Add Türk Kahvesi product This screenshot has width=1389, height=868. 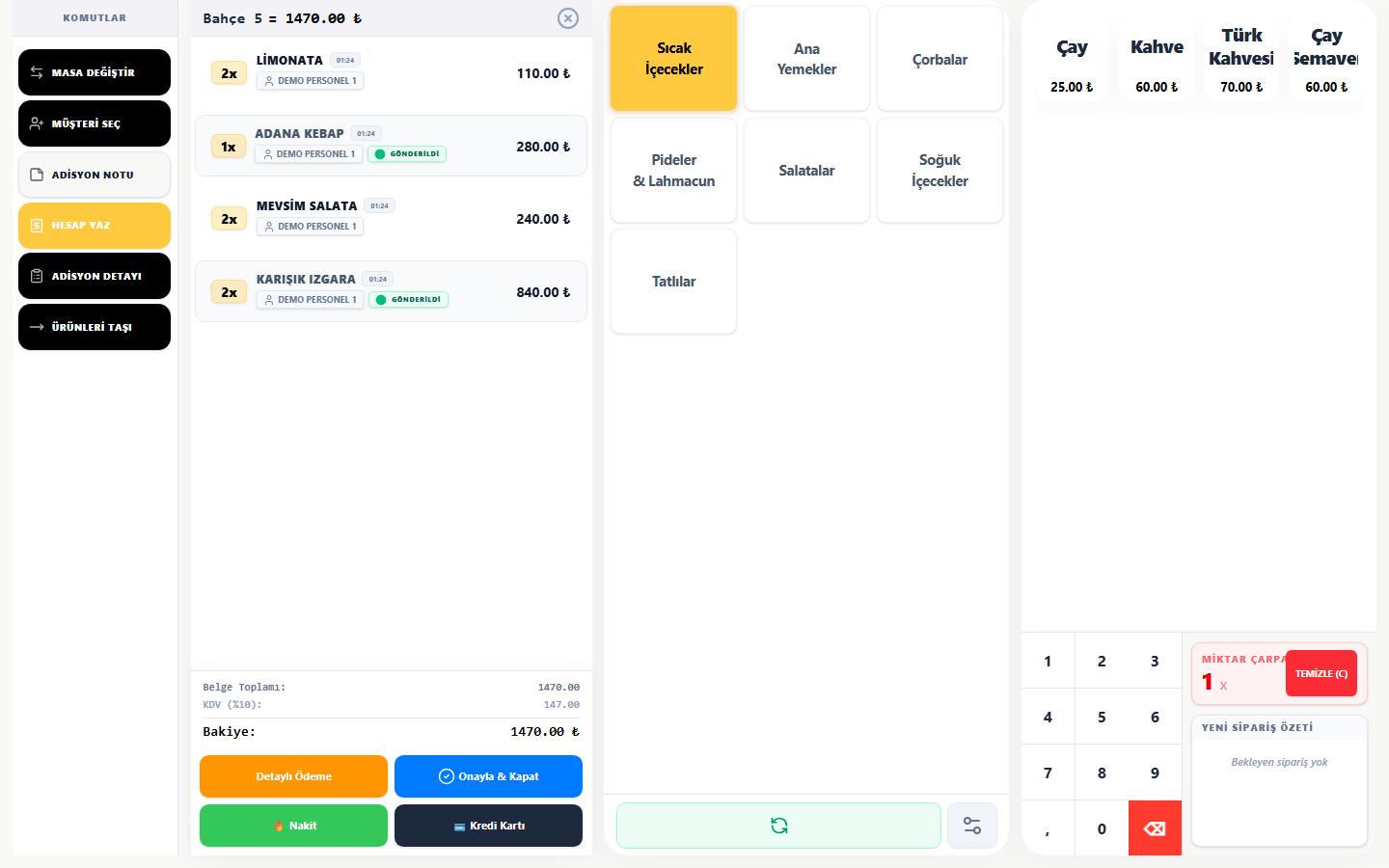[x=1241, y=60]
